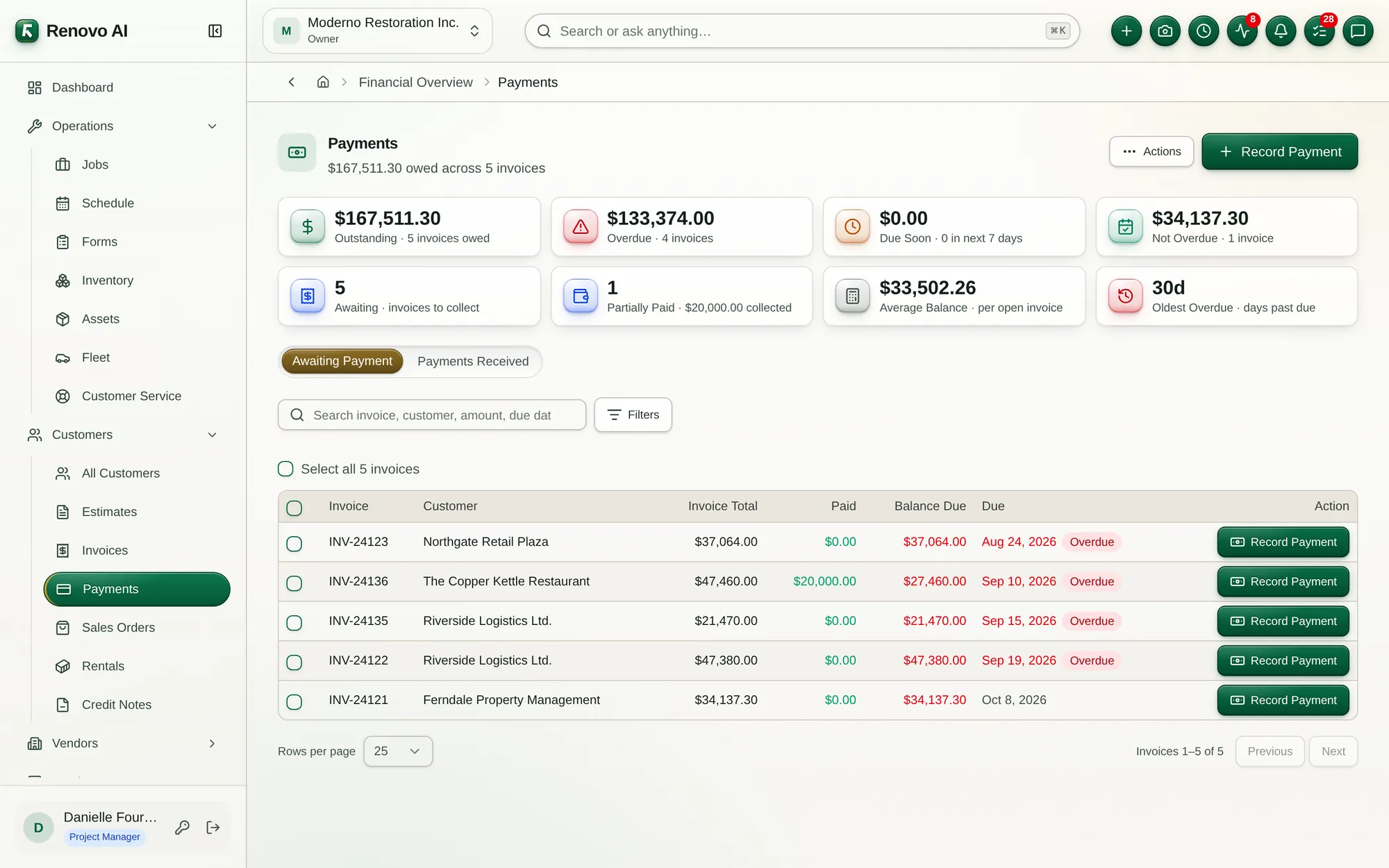The image size is (1389, 868).
Task: Collapse the Customers section chevron
Action: coord(213,435)
